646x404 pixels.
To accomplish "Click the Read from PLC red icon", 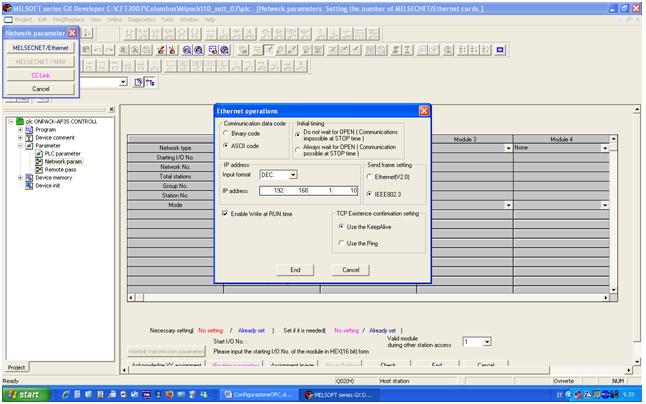I will (173, 50).
